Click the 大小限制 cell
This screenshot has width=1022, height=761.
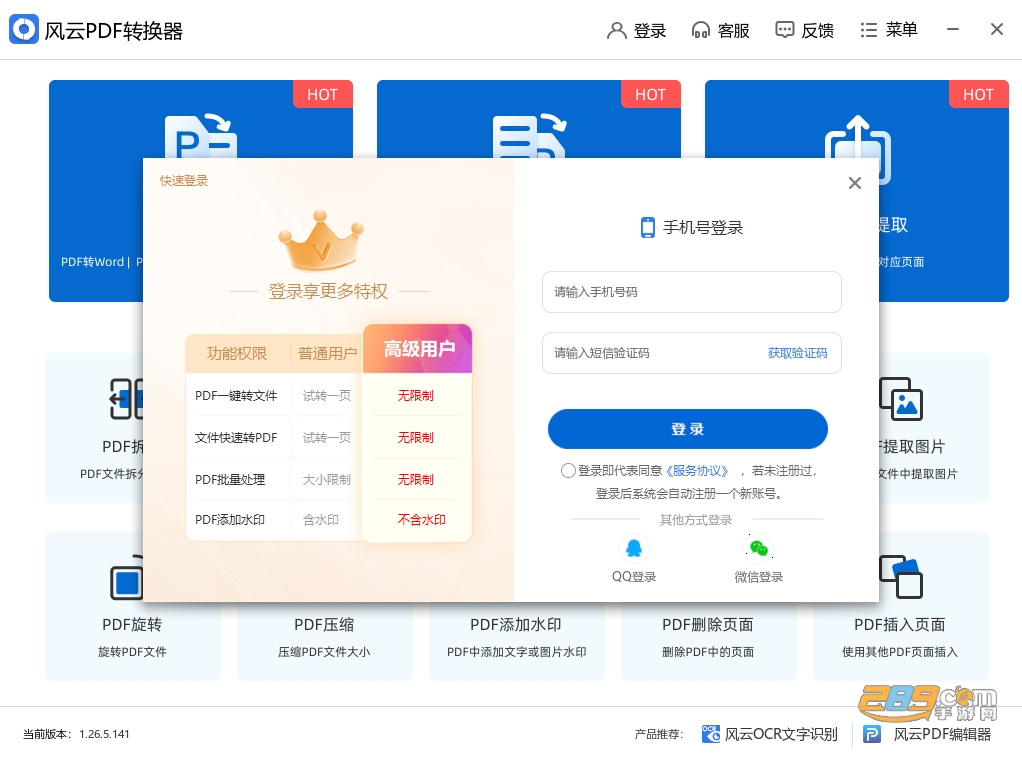point(327,480)
